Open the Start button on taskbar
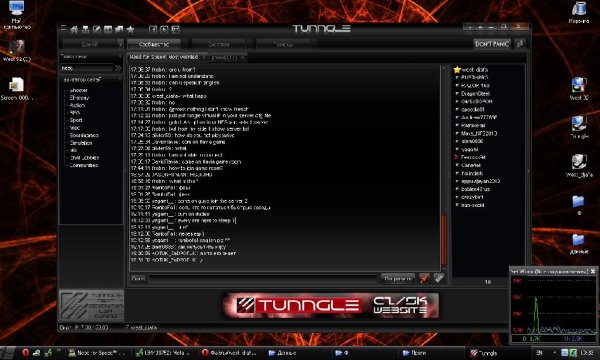The image size is (600, 360). click(8, 353)
